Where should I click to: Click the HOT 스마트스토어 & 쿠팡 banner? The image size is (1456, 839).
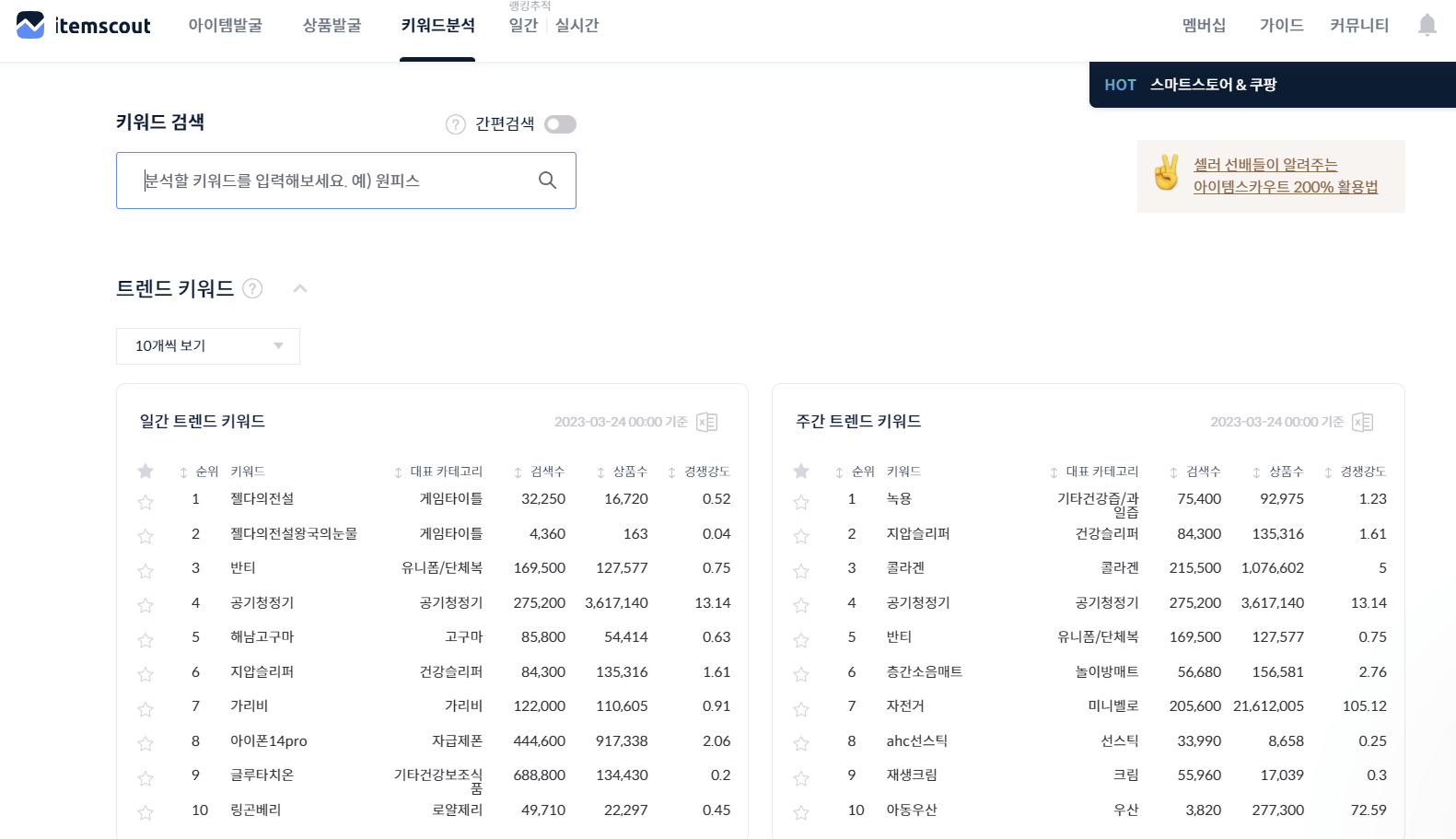pos(1273,85)
